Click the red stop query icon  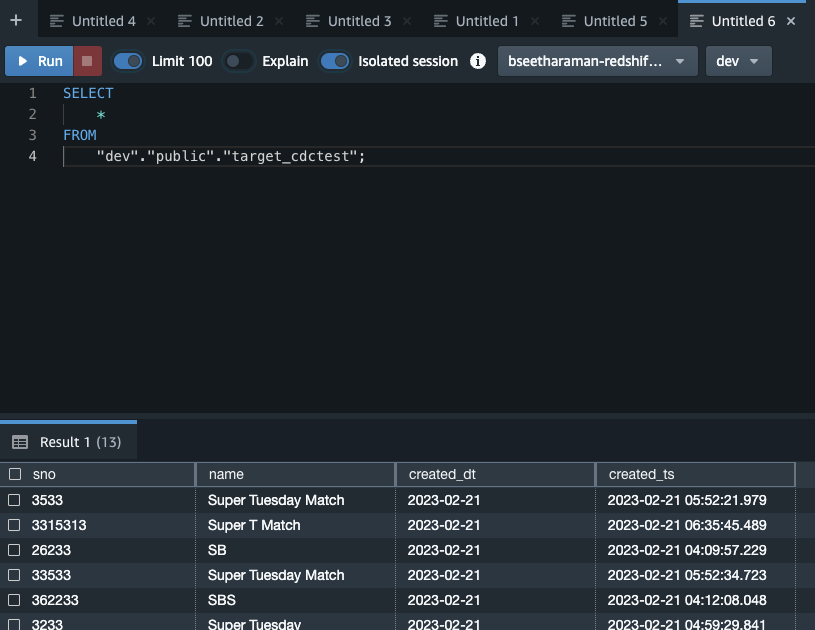tap(86, 61)
